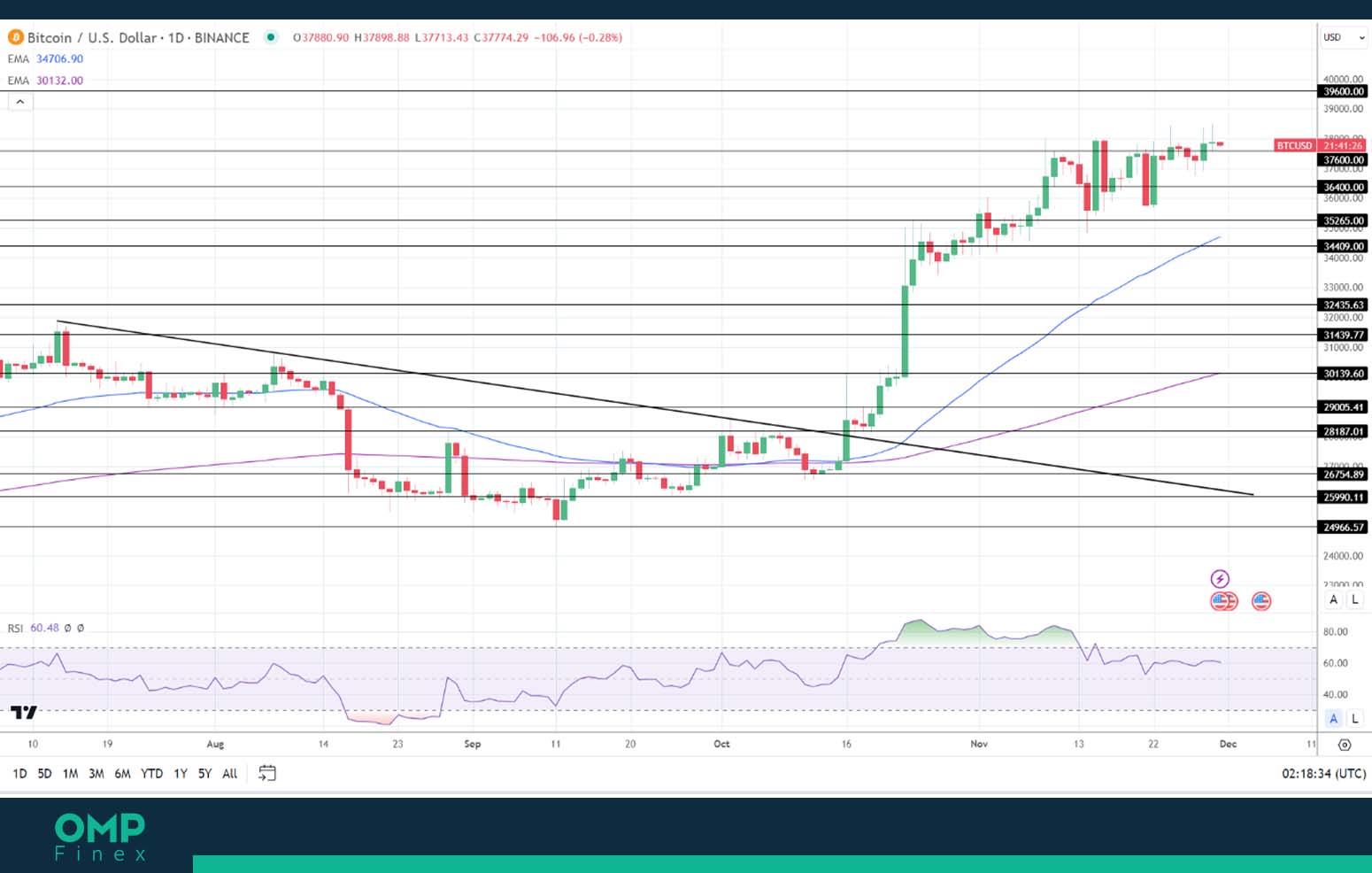Select the 1M time range
The height and width of the screenshot is (873, 1372).
pyautogui.click(x=70, y=774)
